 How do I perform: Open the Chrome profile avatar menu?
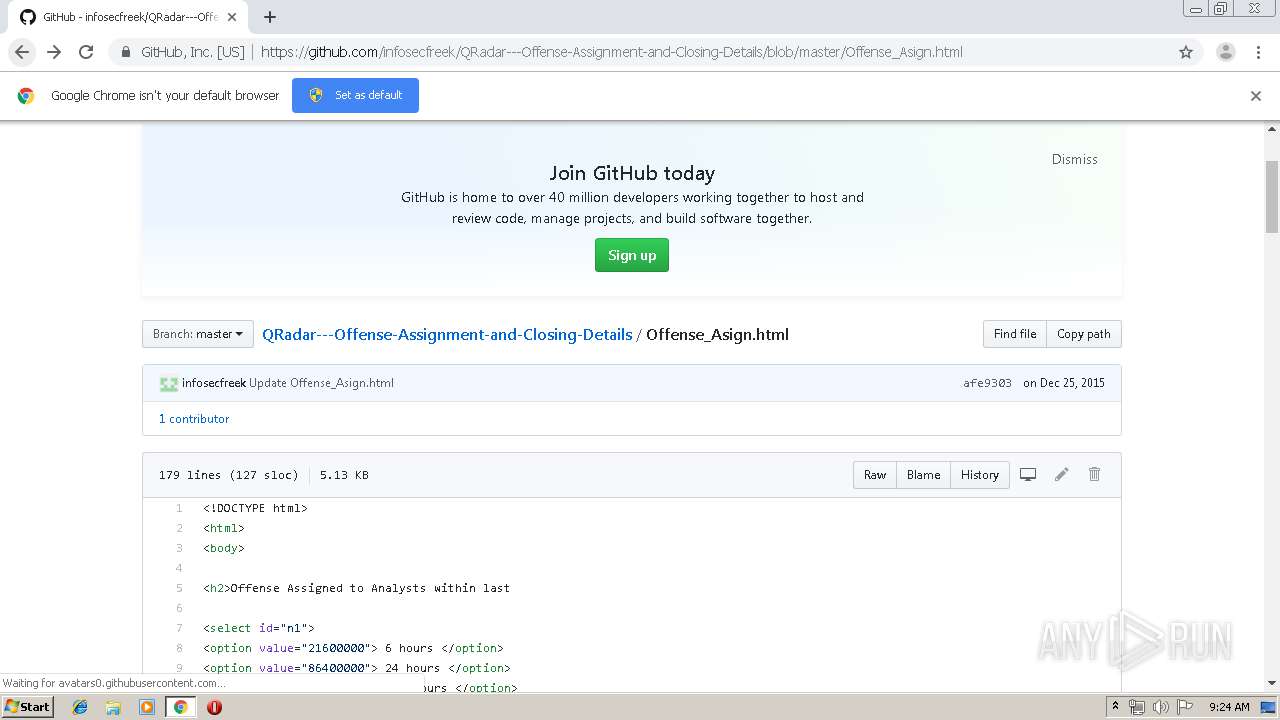1225,52
